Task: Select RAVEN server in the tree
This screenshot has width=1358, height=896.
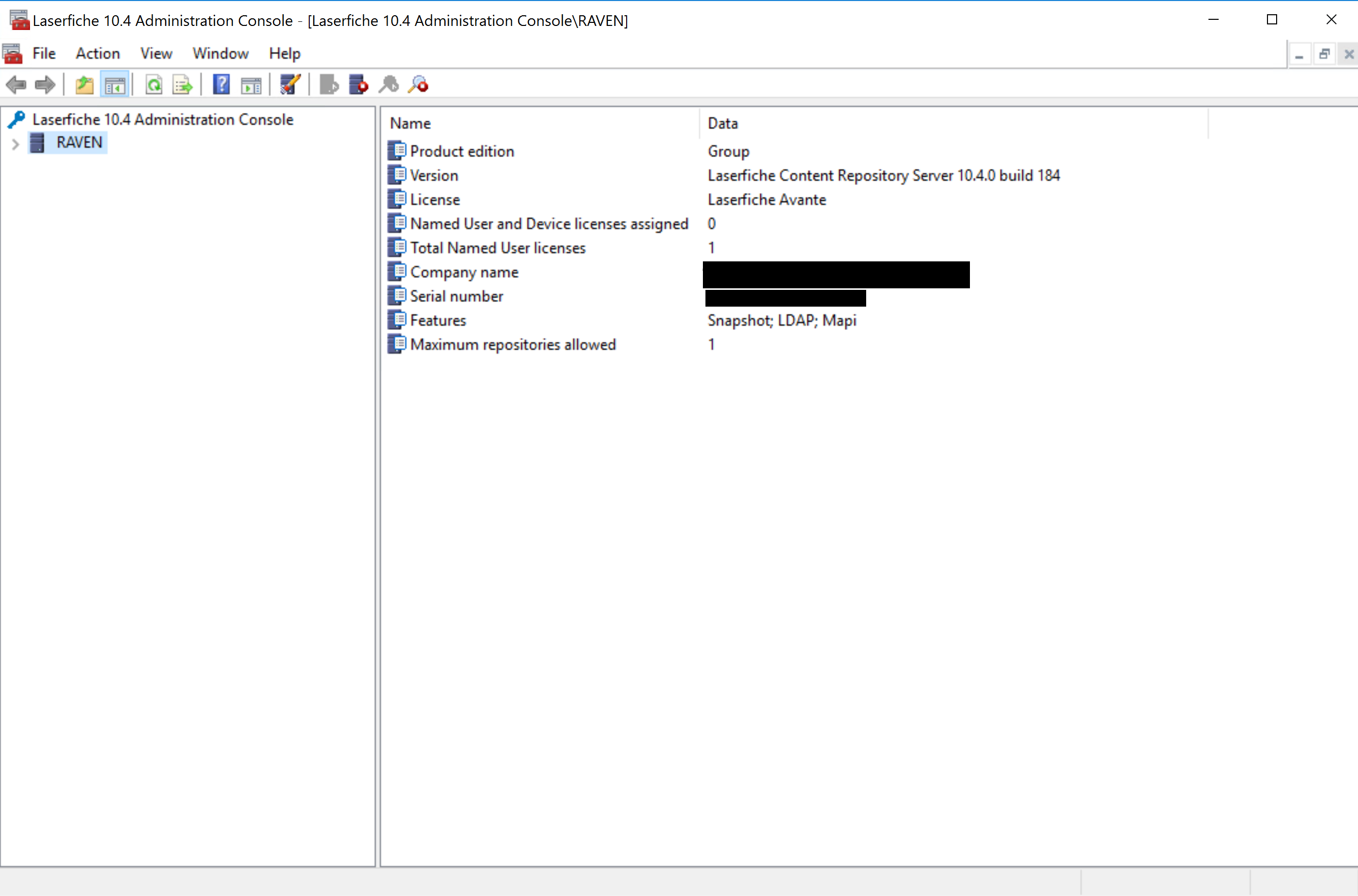Action: pyautogui.click(x=79, y=142)
